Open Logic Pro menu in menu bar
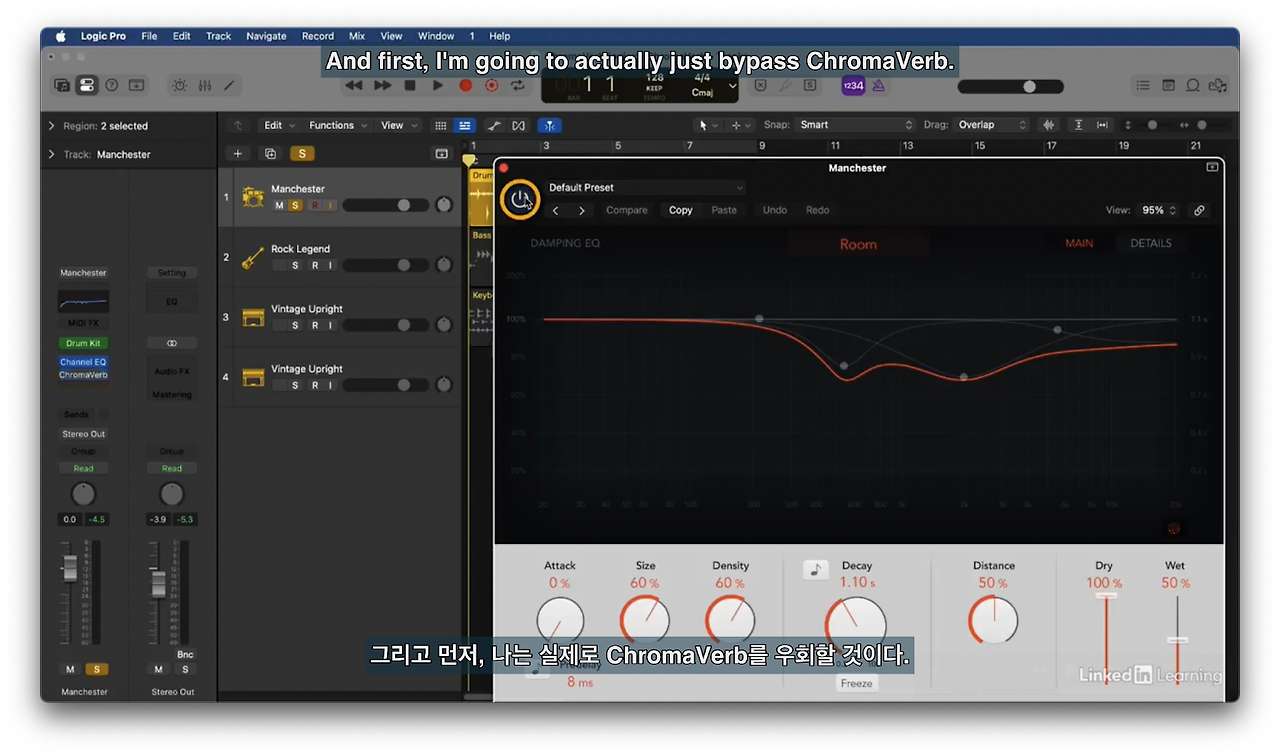1280x756 pixels. (x=103, y=36)
